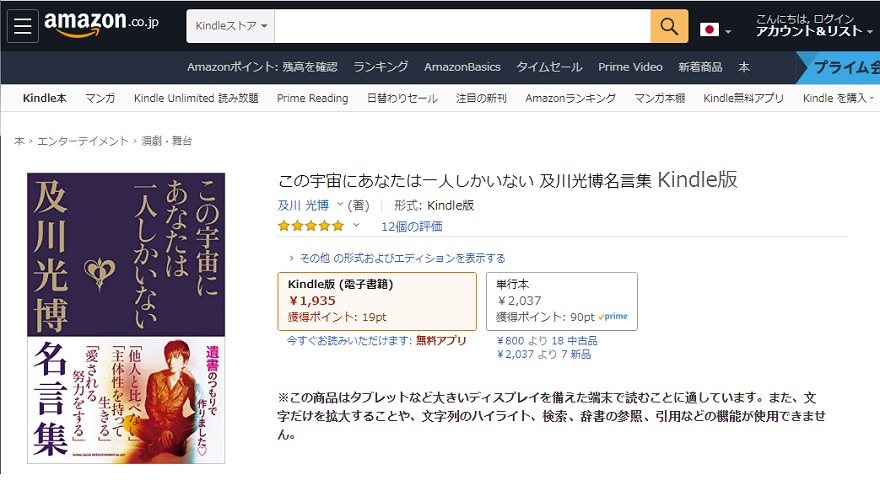The height and width of the screenshot is (480, 880).
Task: Open the Amazonランキング tab
Action: [x=570, y=98]
